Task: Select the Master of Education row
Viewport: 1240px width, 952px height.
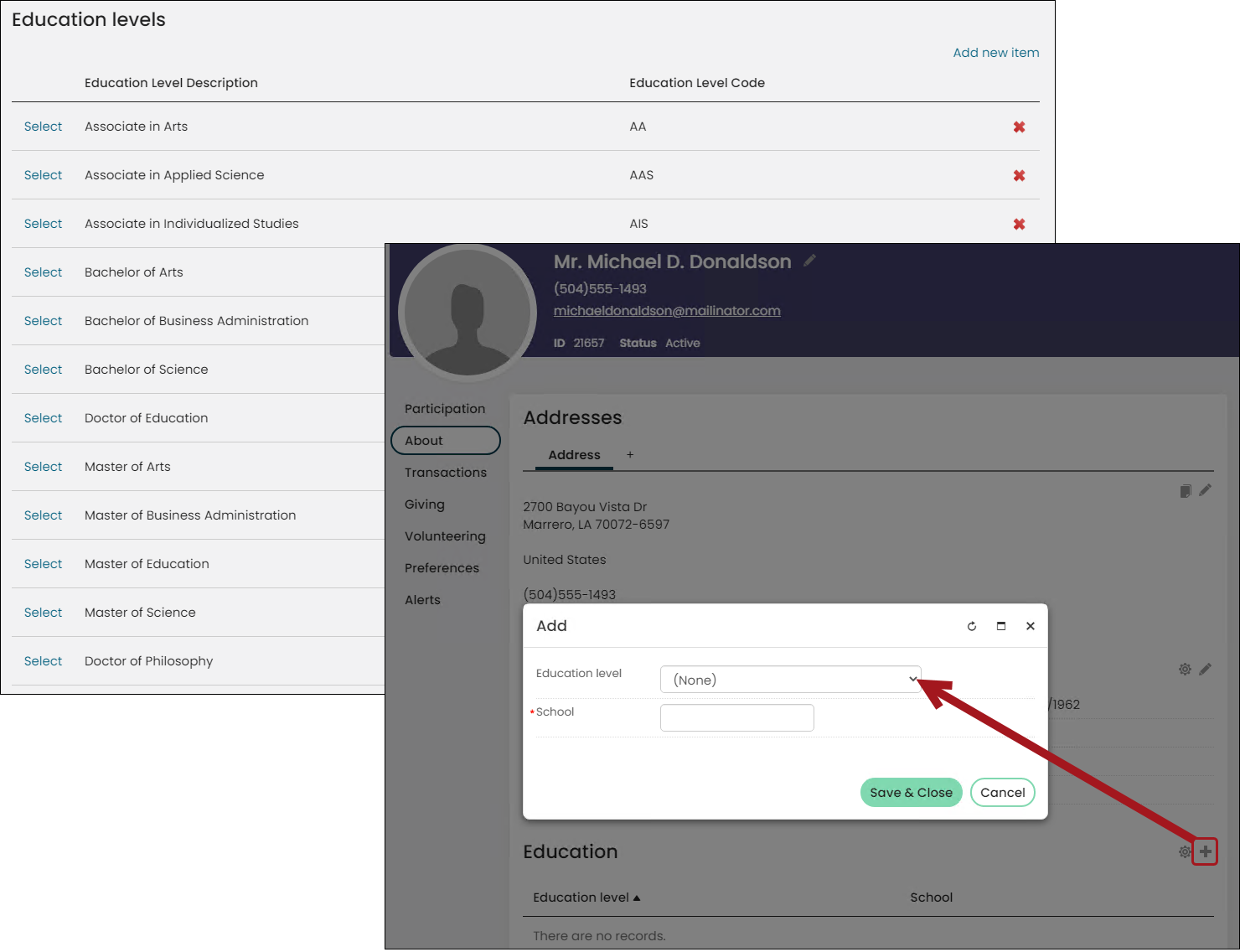Action: click(x=43, y=564)
